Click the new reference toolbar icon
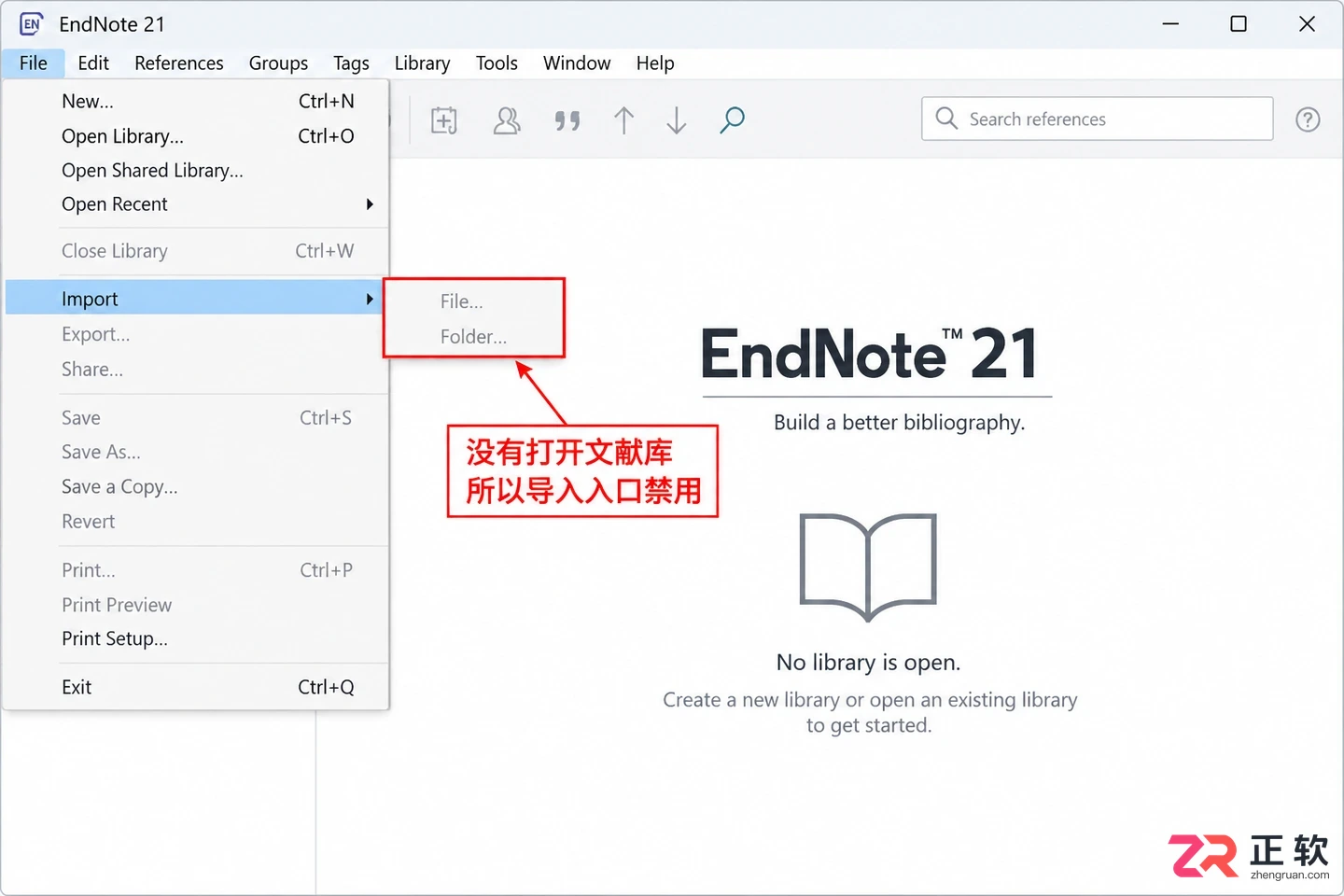The image size is (1344, 896). point(444,120)
